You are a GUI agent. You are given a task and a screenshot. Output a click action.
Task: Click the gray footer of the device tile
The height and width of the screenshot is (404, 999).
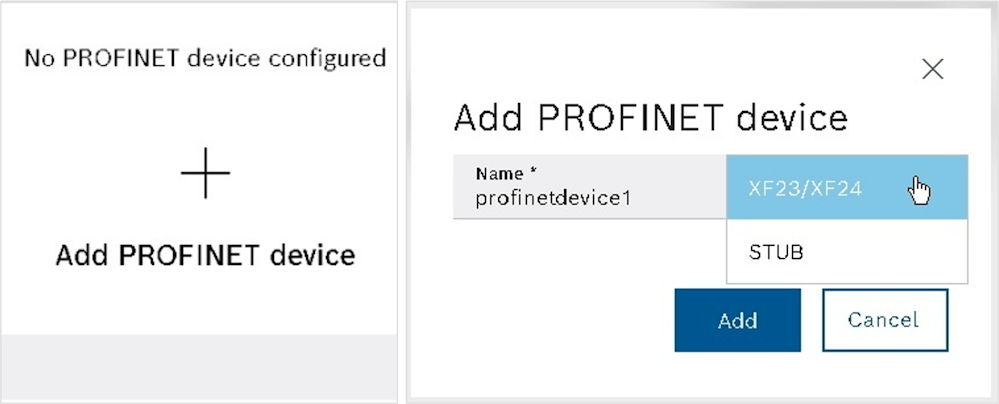(x=199, y=368)
